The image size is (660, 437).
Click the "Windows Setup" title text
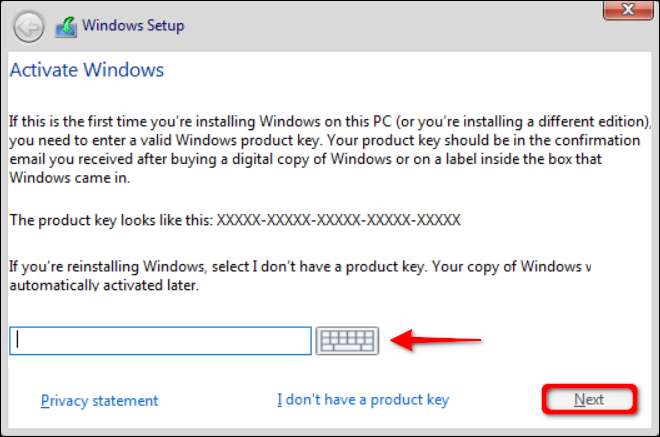(x=134, y=26)
